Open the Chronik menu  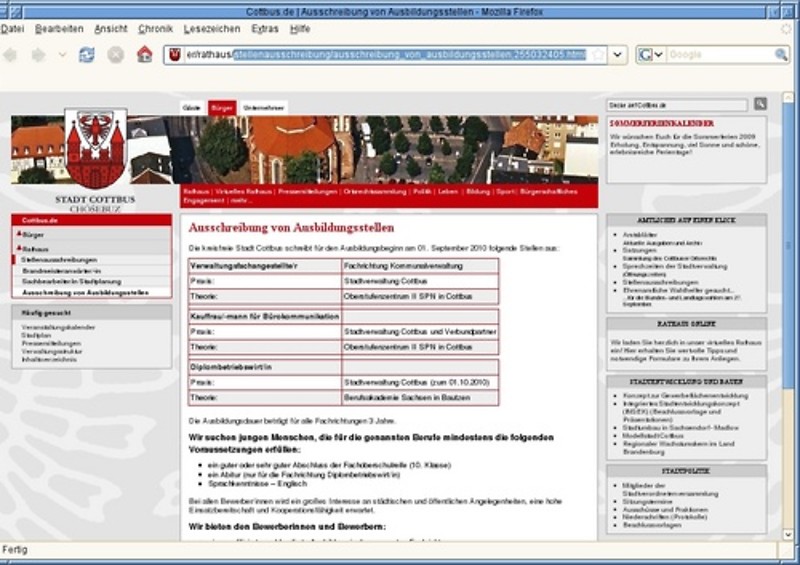[x=156, y=29]
